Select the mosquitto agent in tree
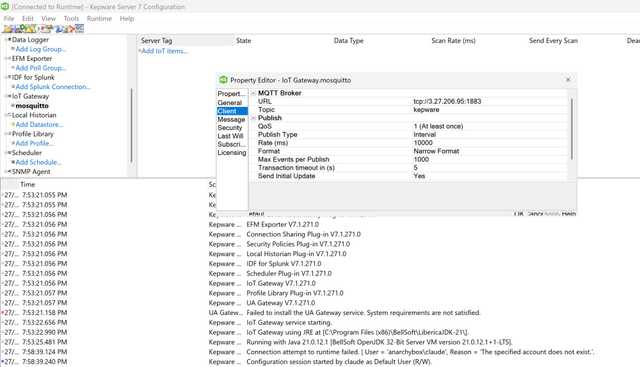The width and height of the screenshot is (640, 367). 32,105
